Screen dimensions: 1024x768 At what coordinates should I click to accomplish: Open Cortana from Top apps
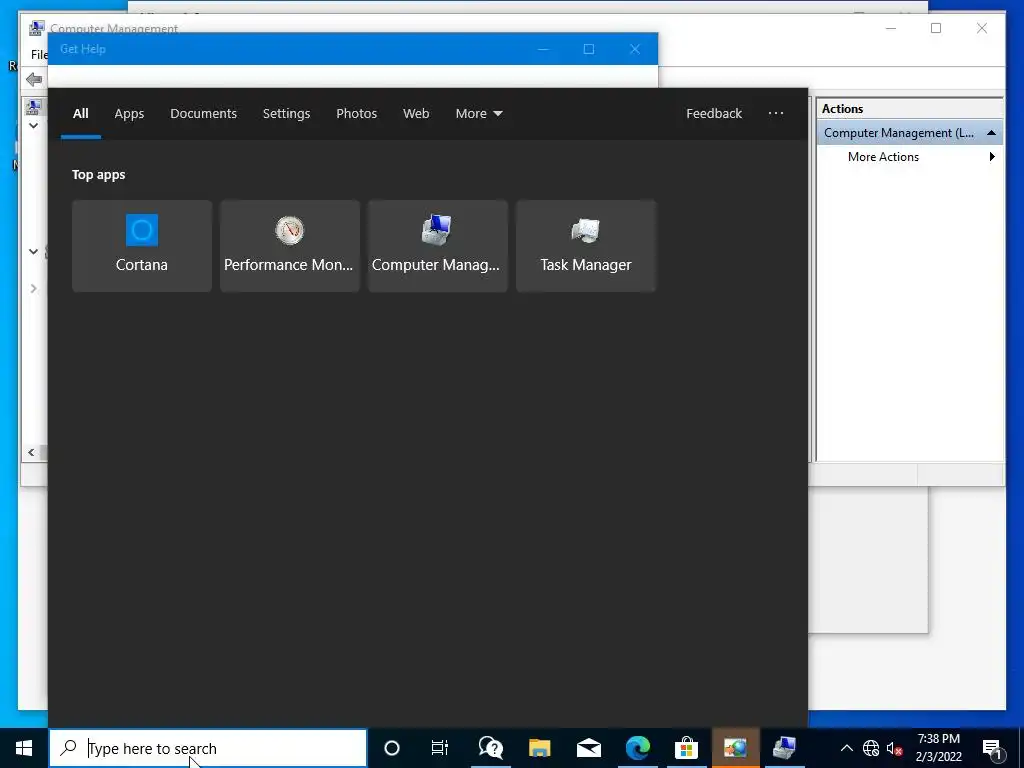(142, 246)
